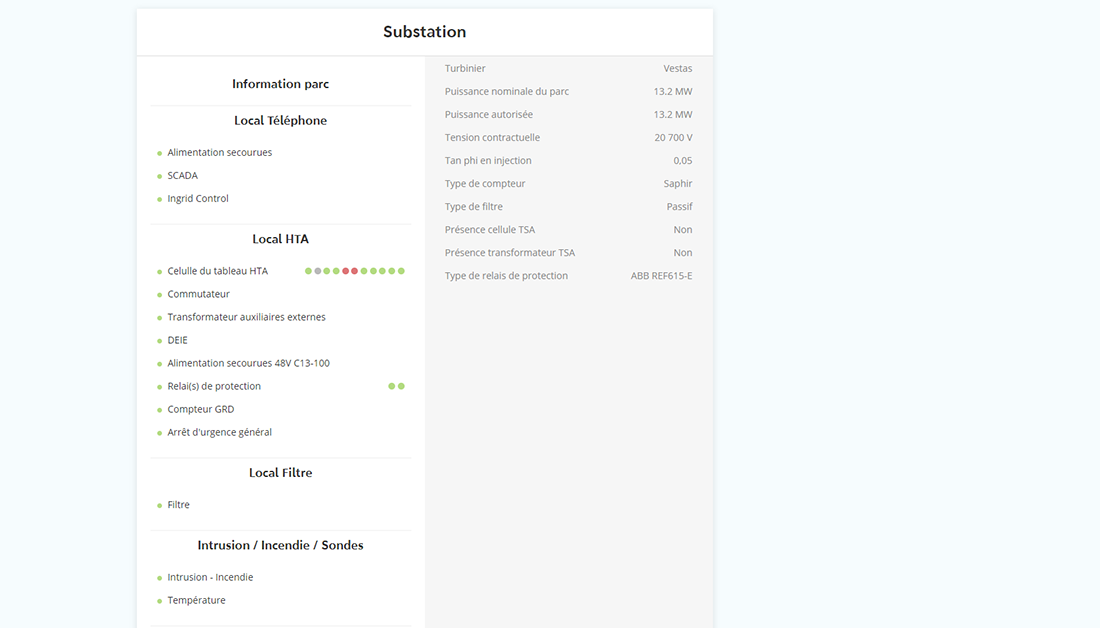The height and width of the screenshot is (628, 1100).
Task: Open Alimentation secourues 48V C13-100
Action: pyautogui.click(x=248, y=363)
